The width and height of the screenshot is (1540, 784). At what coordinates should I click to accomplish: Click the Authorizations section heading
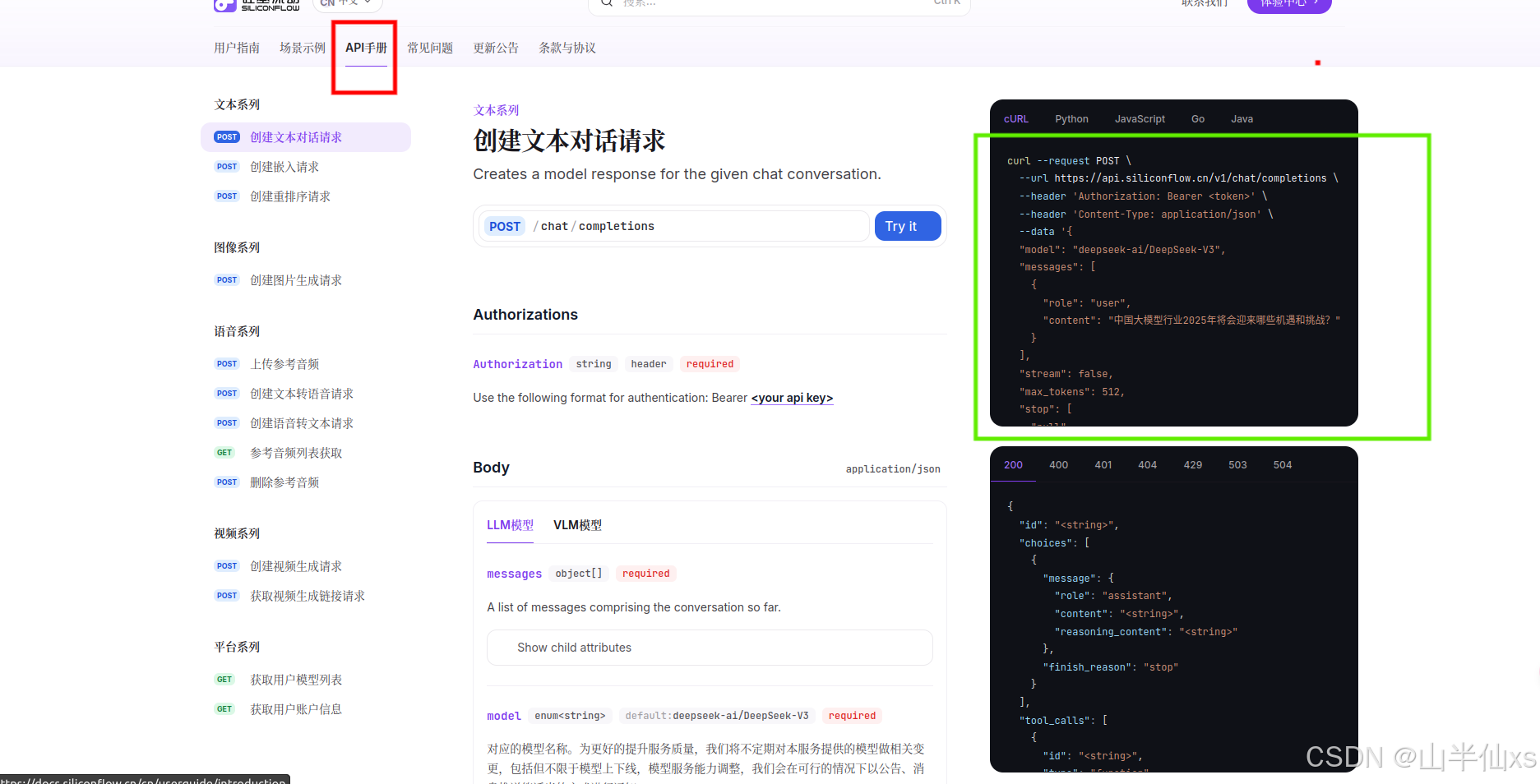[x=525, y=315]
